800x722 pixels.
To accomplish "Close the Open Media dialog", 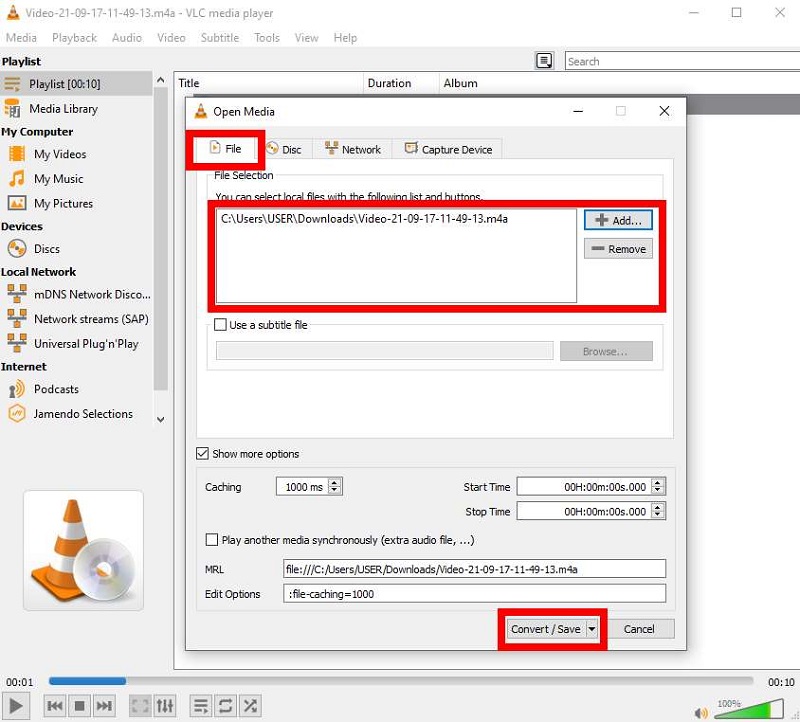I will (x=664, y=111).
